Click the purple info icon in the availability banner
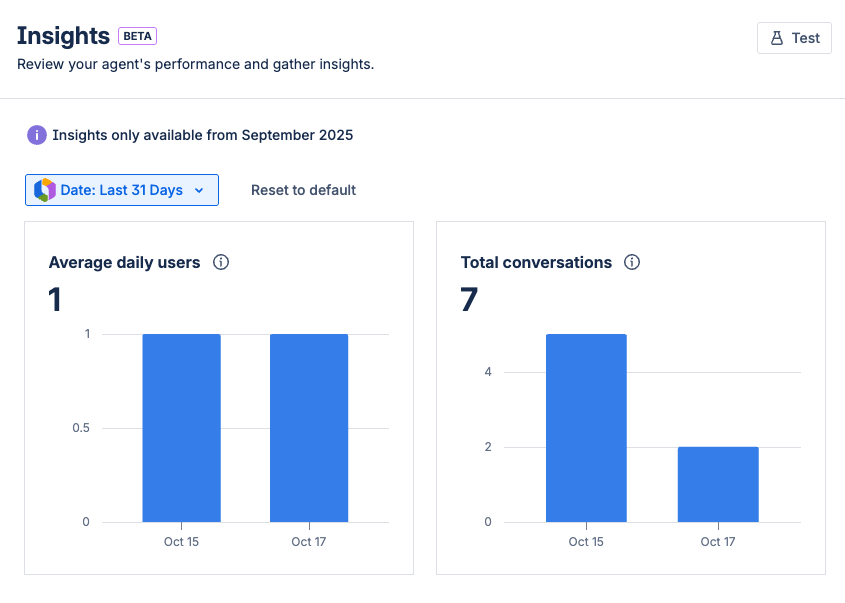 click(37, 135)
